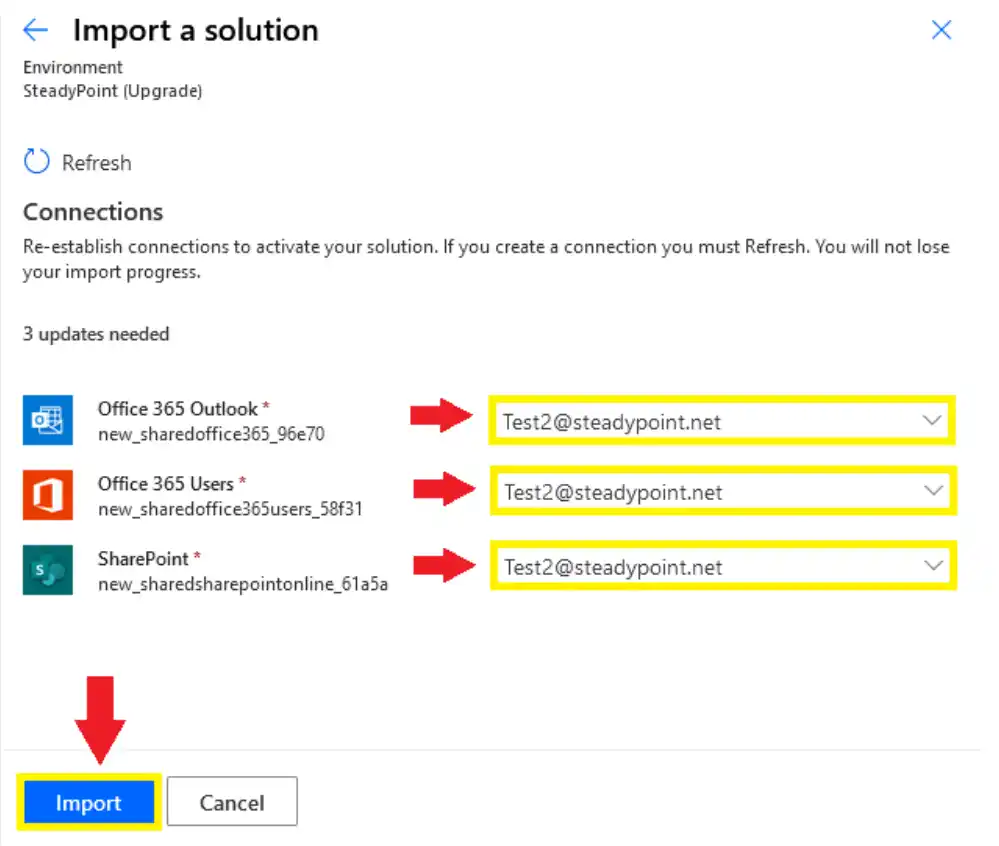Click the chevron in the Outlook connection box
This screenshot has width=999, height=846.
click(931, 420)
